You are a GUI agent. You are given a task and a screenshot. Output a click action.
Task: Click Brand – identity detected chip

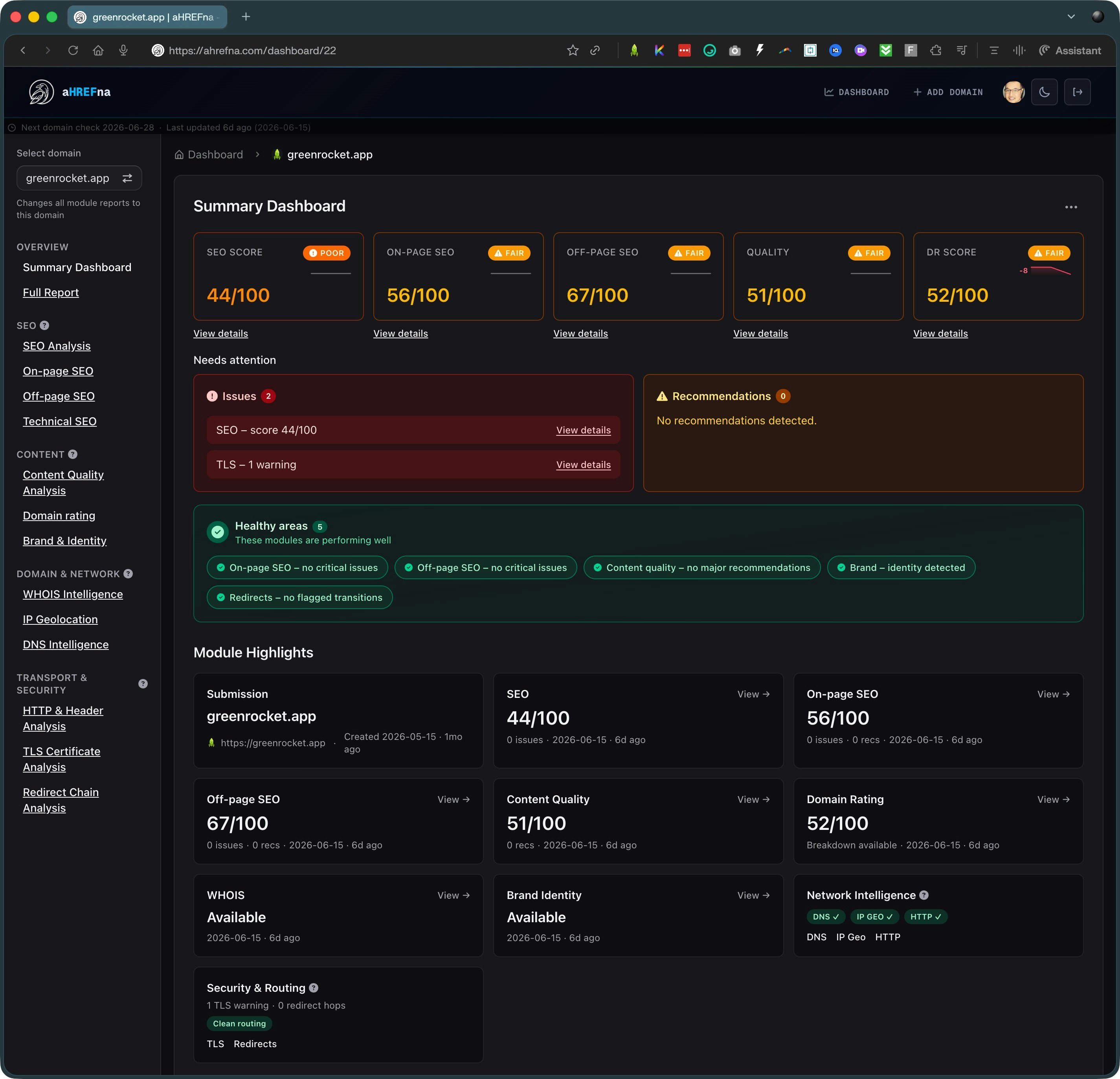(901, 567)
